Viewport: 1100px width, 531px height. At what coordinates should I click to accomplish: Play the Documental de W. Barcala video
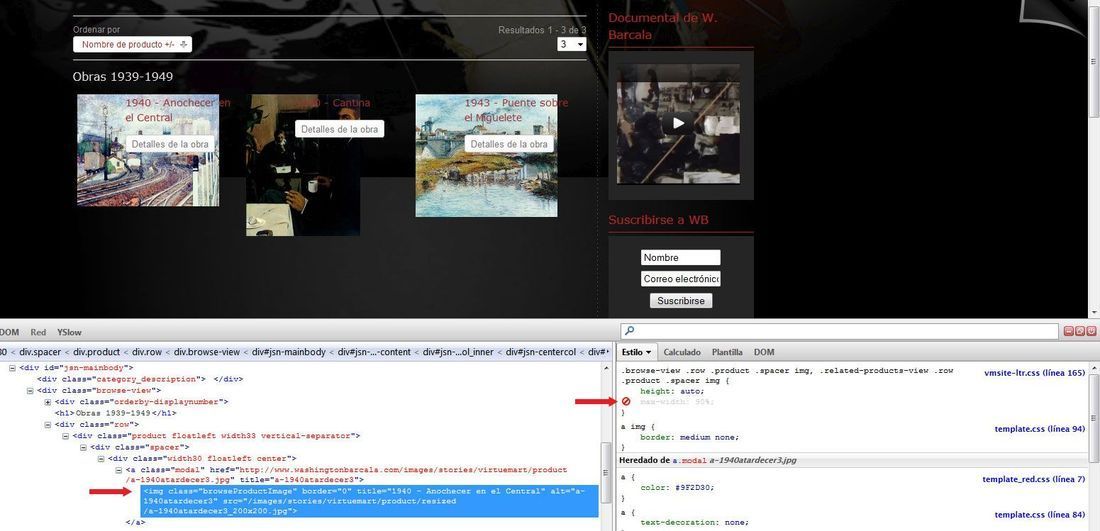pyautogui.click(x=678, y=123)
